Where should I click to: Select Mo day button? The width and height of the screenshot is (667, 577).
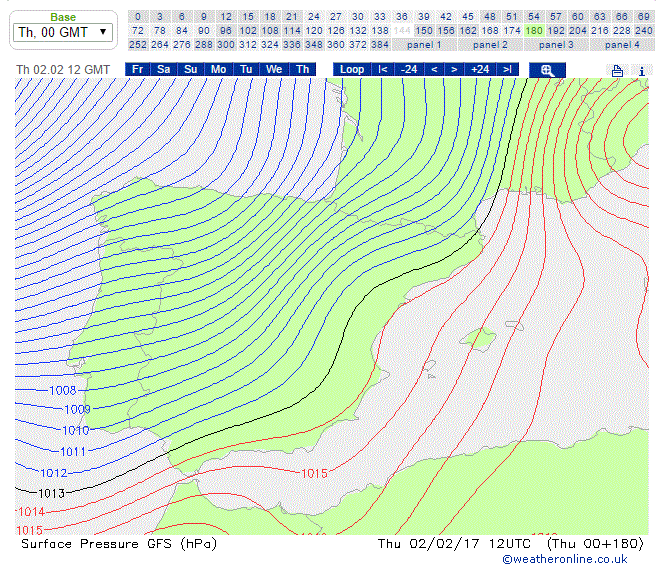tap(218, 69)
